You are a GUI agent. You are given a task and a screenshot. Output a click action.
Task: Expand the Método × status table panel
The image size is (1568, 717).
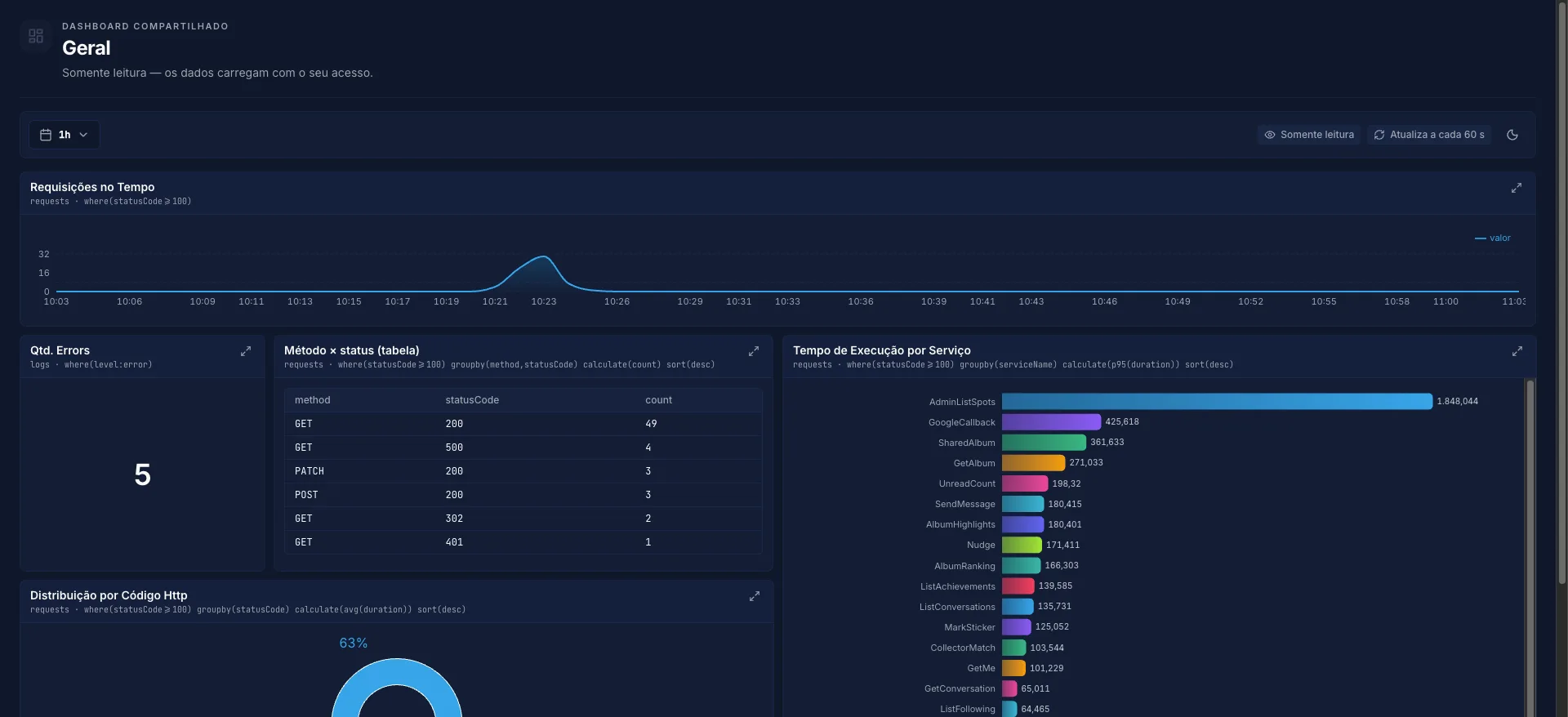(754, 351)
